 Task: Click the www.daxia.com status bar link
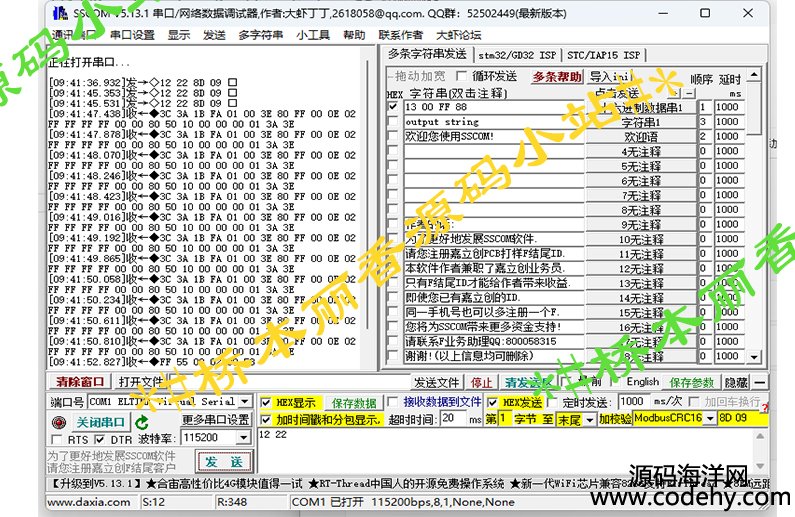point(89,502)
